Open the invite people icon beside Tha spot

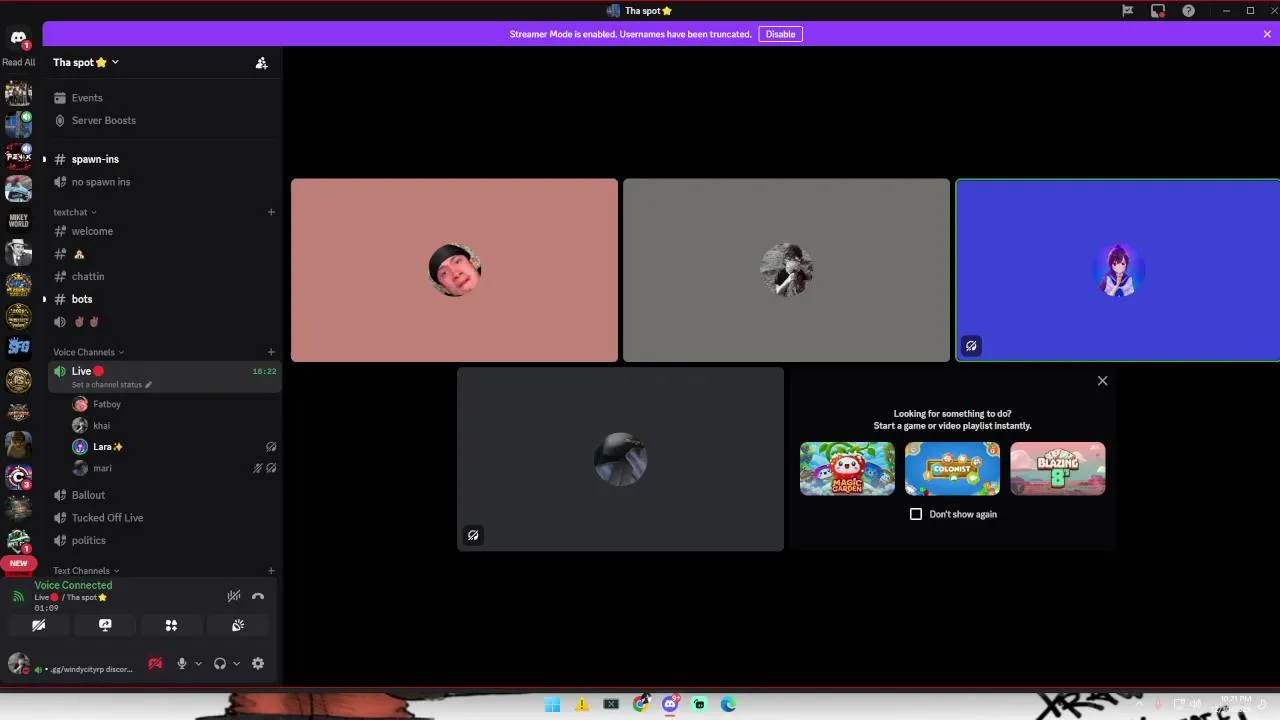261,62
